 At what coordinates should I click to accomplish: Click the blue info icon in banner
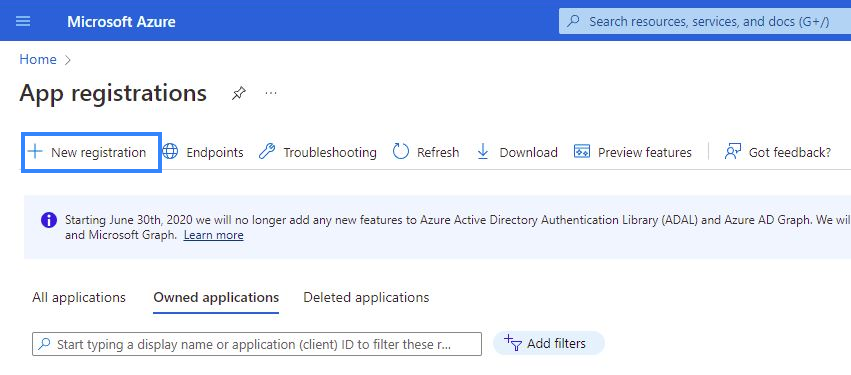49,220
